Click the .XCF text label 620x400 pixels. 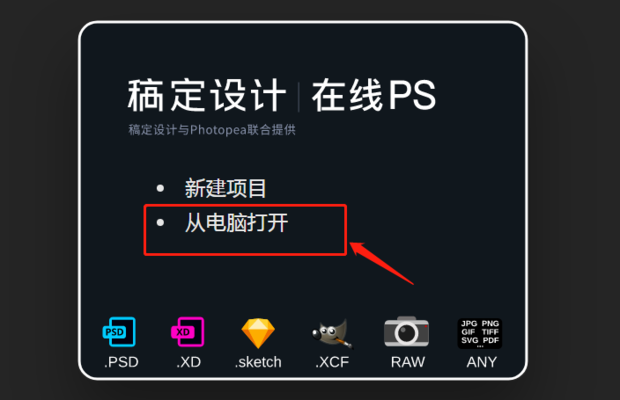click(x=332, y=362)
